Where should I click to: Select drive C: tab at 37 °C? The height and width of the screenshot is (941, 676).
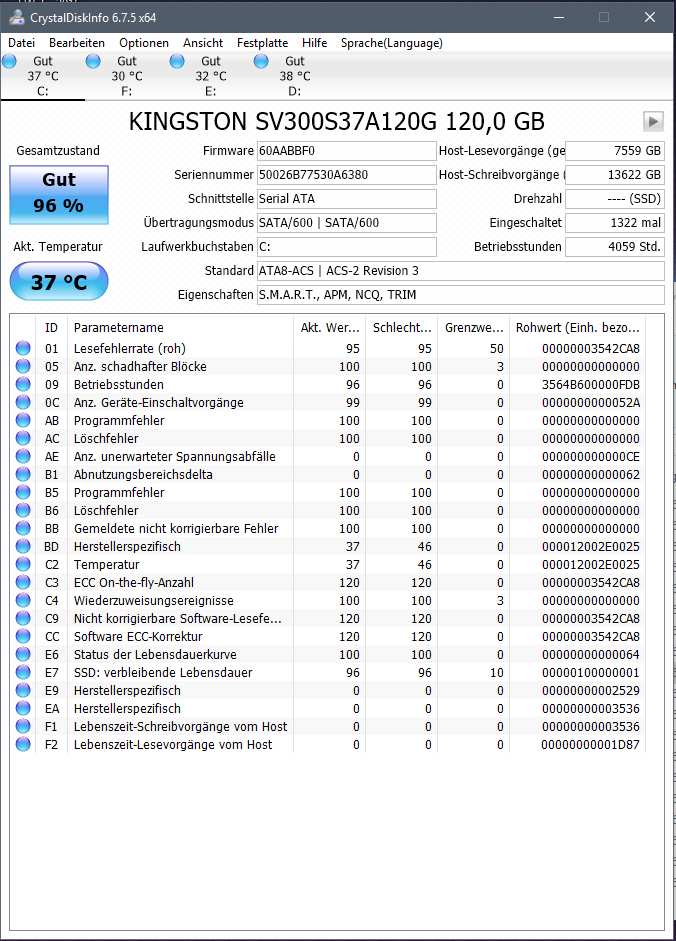43,76
